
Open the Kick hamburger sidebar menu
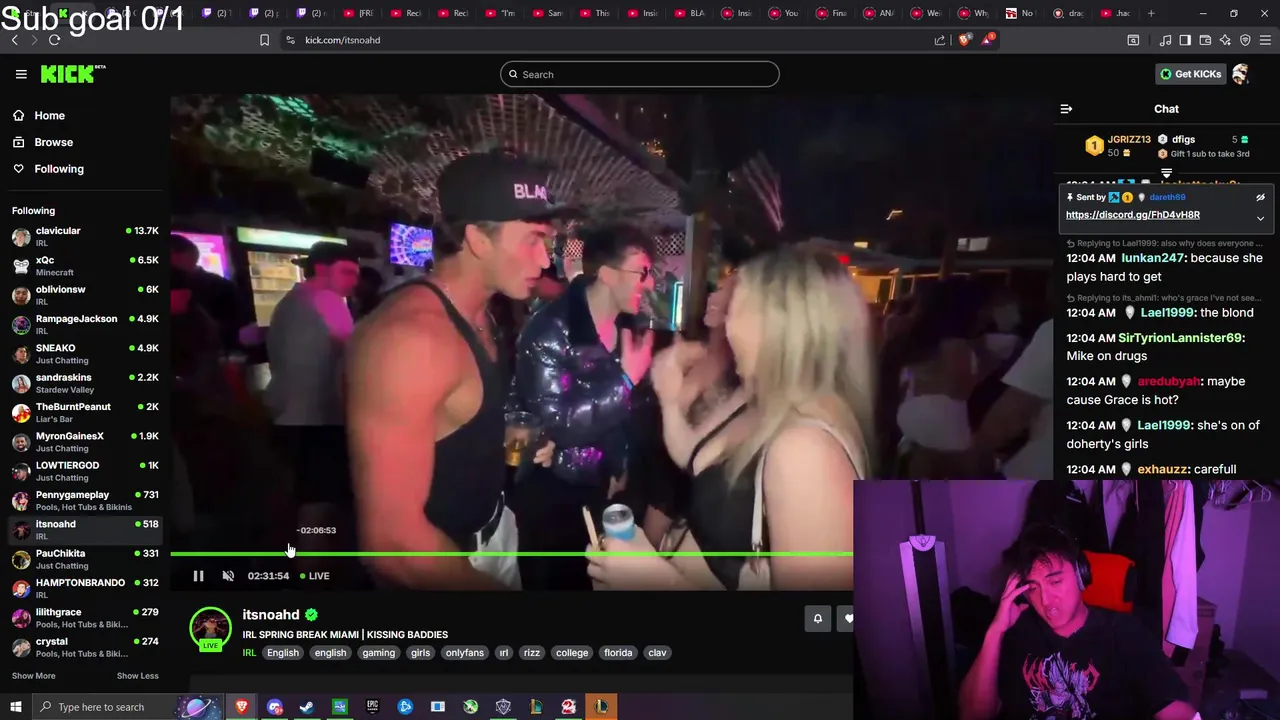click(x=21, y=74)
